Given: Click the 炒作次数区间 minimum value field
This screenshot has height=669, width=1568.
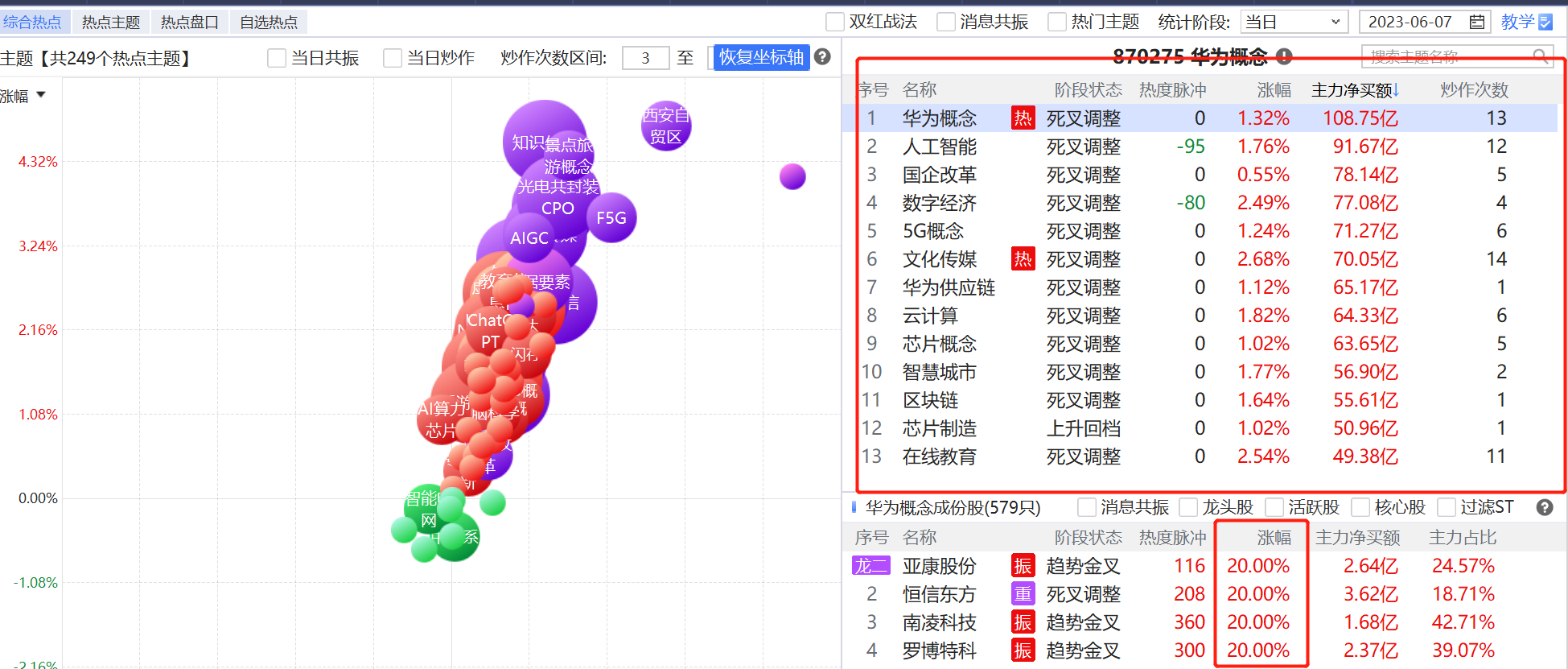Looking at the screenshot, I should click(645, 58).
